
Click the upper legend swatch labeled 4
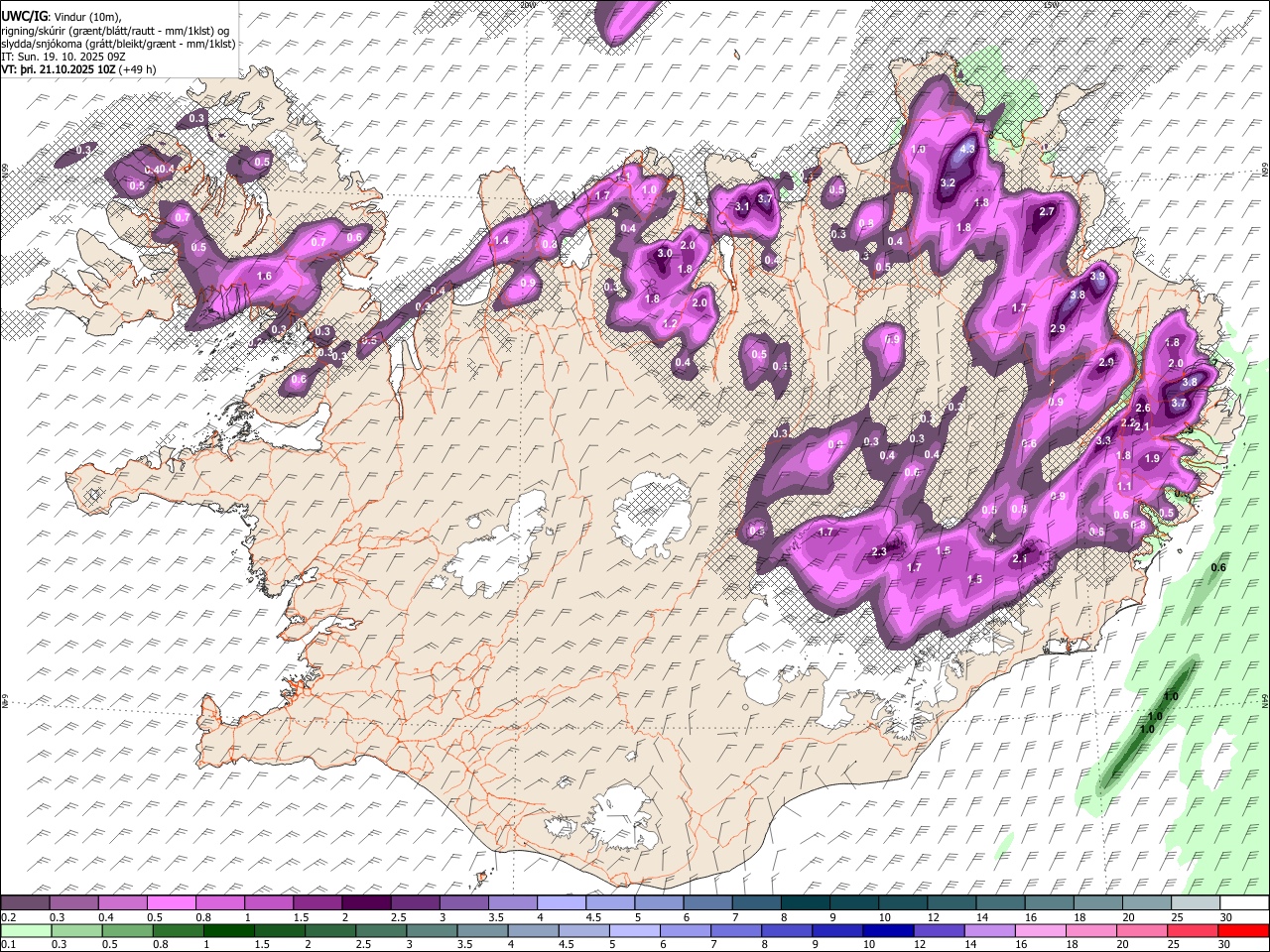(560, 902)
